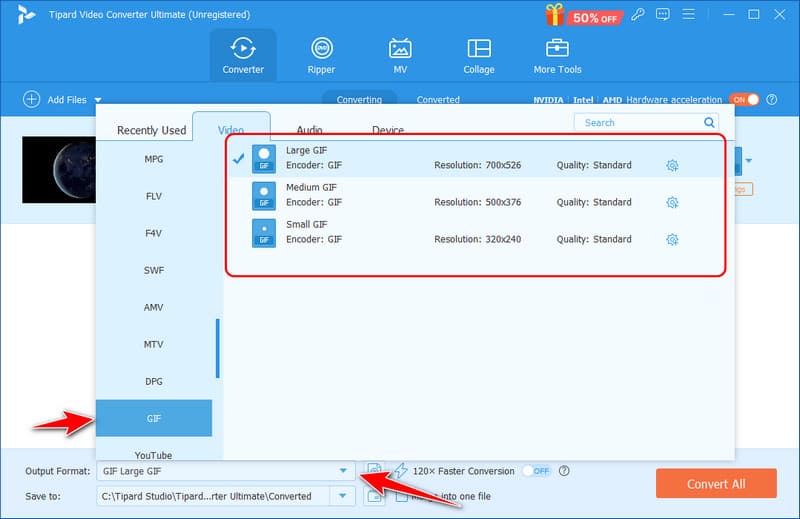This screenshot has height=519, width=800.
Task: Select DPG format in list
Action: click(154, 381)
